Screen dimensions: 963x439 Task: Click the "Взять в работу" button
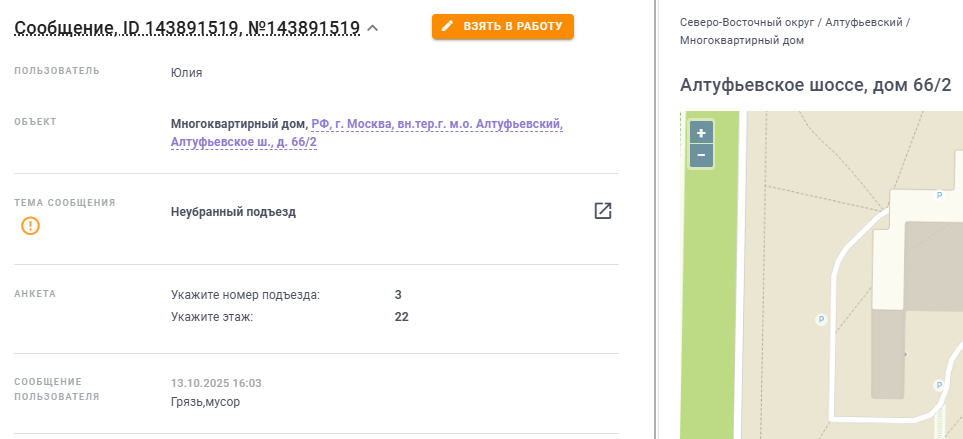502,26
